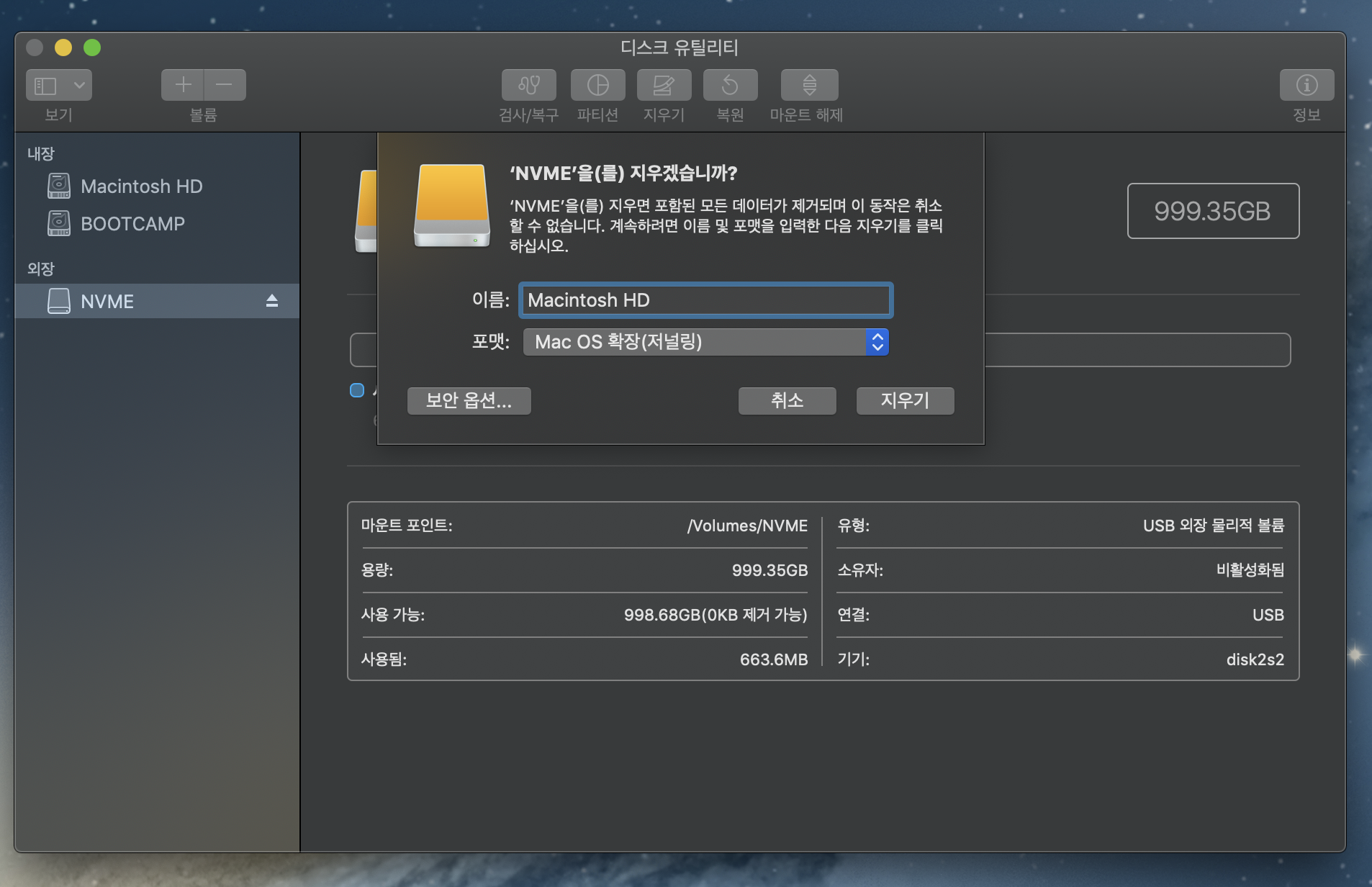The image size is (1372, 887).
Task: Click the green zoom window button
Action: click(x=92, y=48)
